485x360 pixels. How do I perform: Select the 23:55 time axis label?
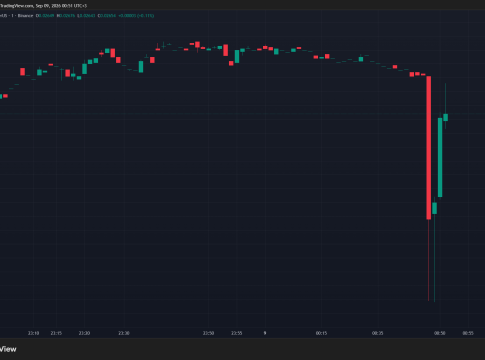pyautogui.click(x=237, y=333)
